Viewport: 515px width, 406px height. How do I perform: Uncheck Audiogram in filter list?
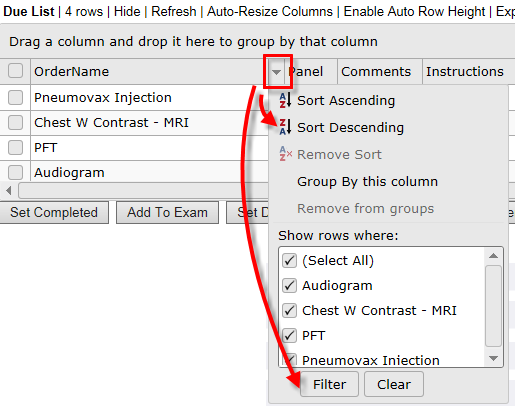289,285
